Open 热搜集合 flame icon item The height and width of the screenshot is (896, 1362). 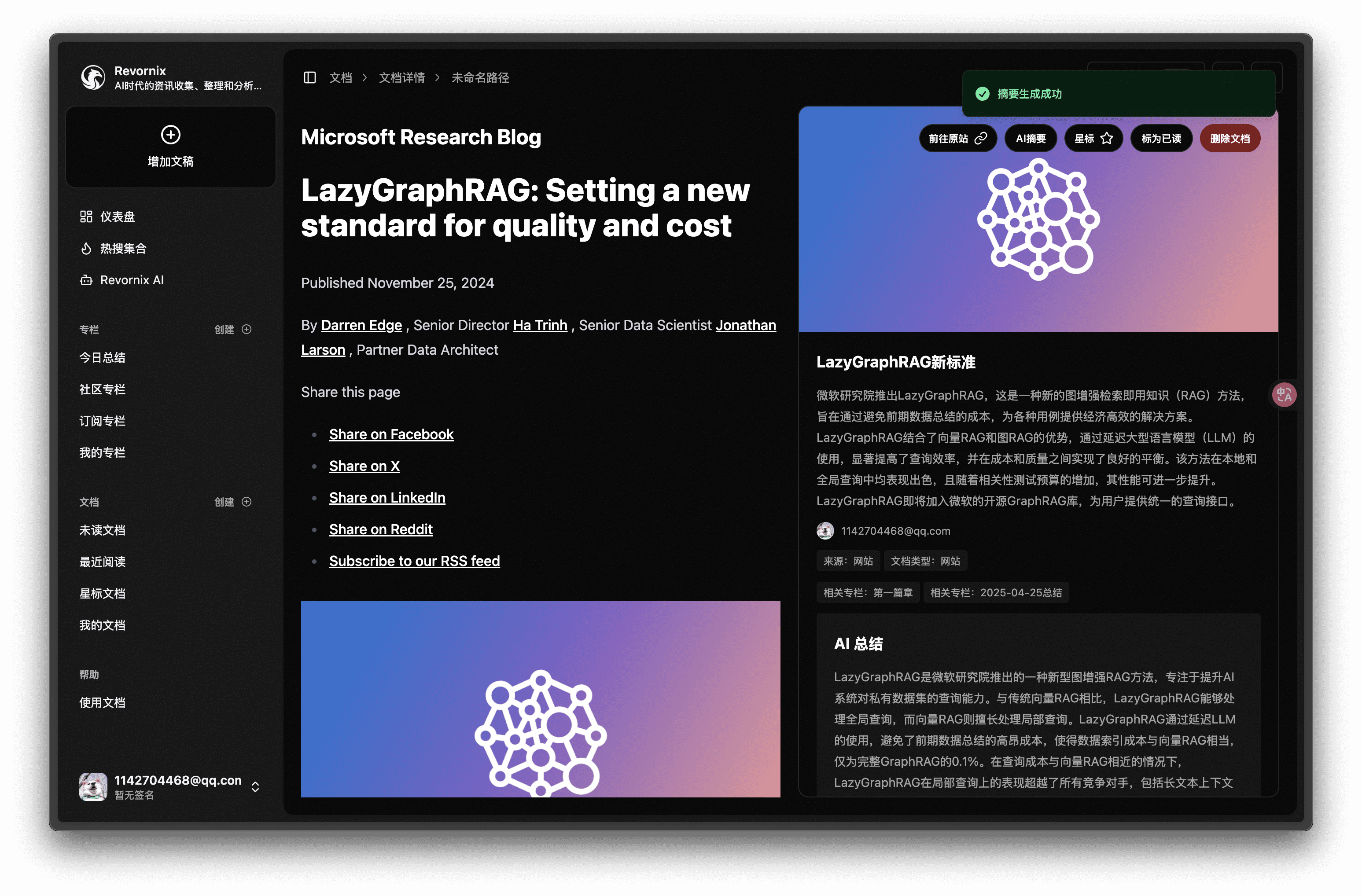pos(86,248)
